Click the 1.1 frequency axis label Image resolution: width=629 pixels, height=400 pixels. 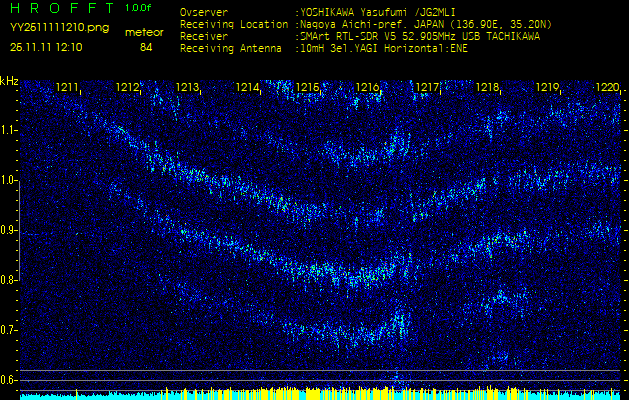[9, 130]
